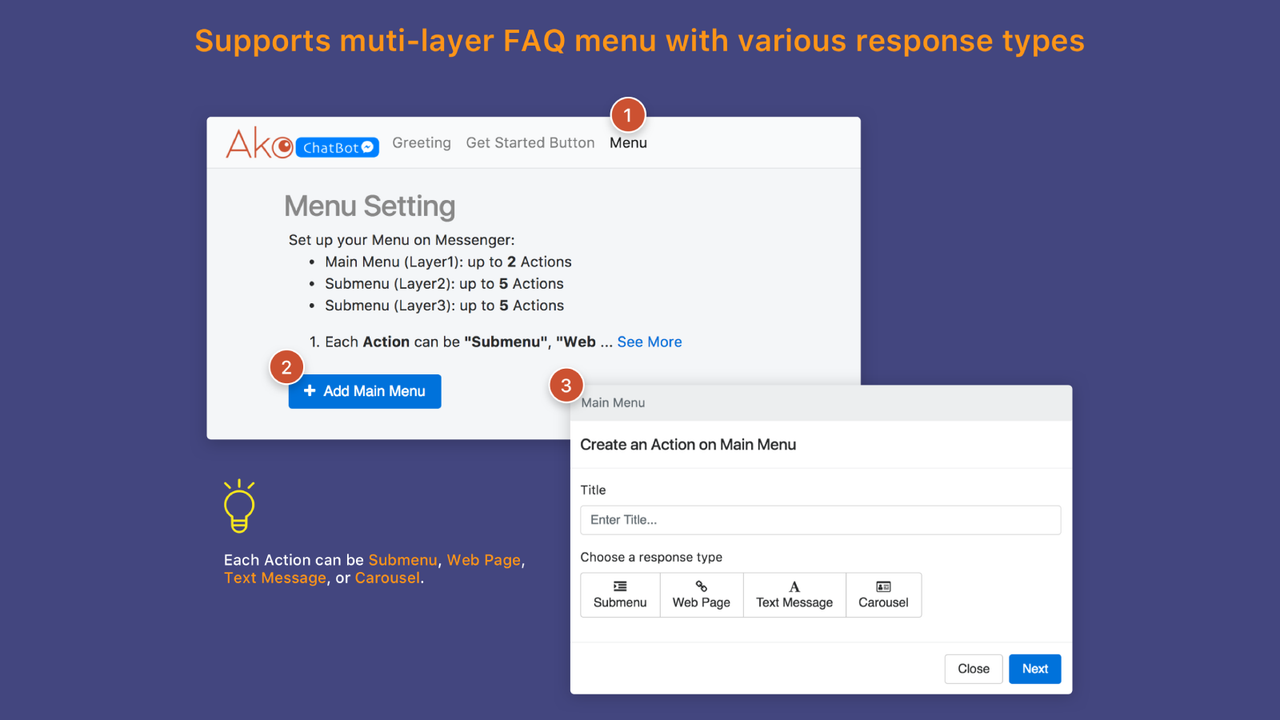Click the Add Main Menu button
The width and height of the screenshot is (1280, 720).
tap(364, 391)
